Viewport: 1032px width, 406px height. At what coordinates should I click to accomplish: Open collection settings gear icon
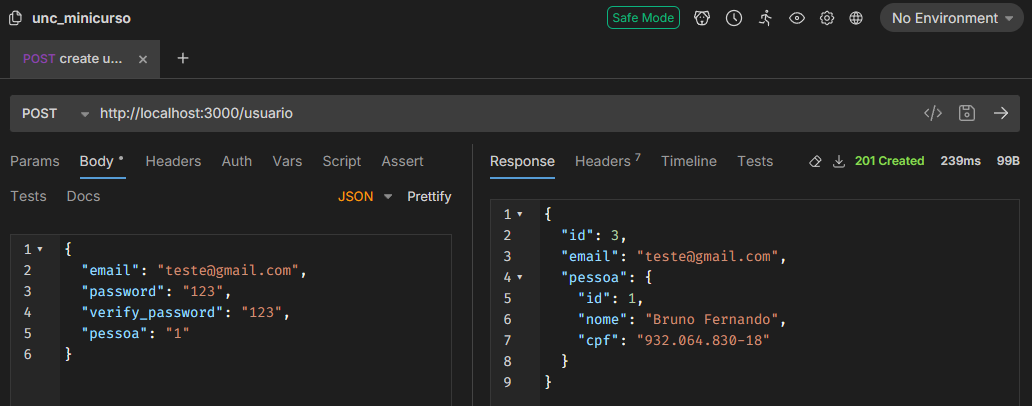(x=827, y=18)
